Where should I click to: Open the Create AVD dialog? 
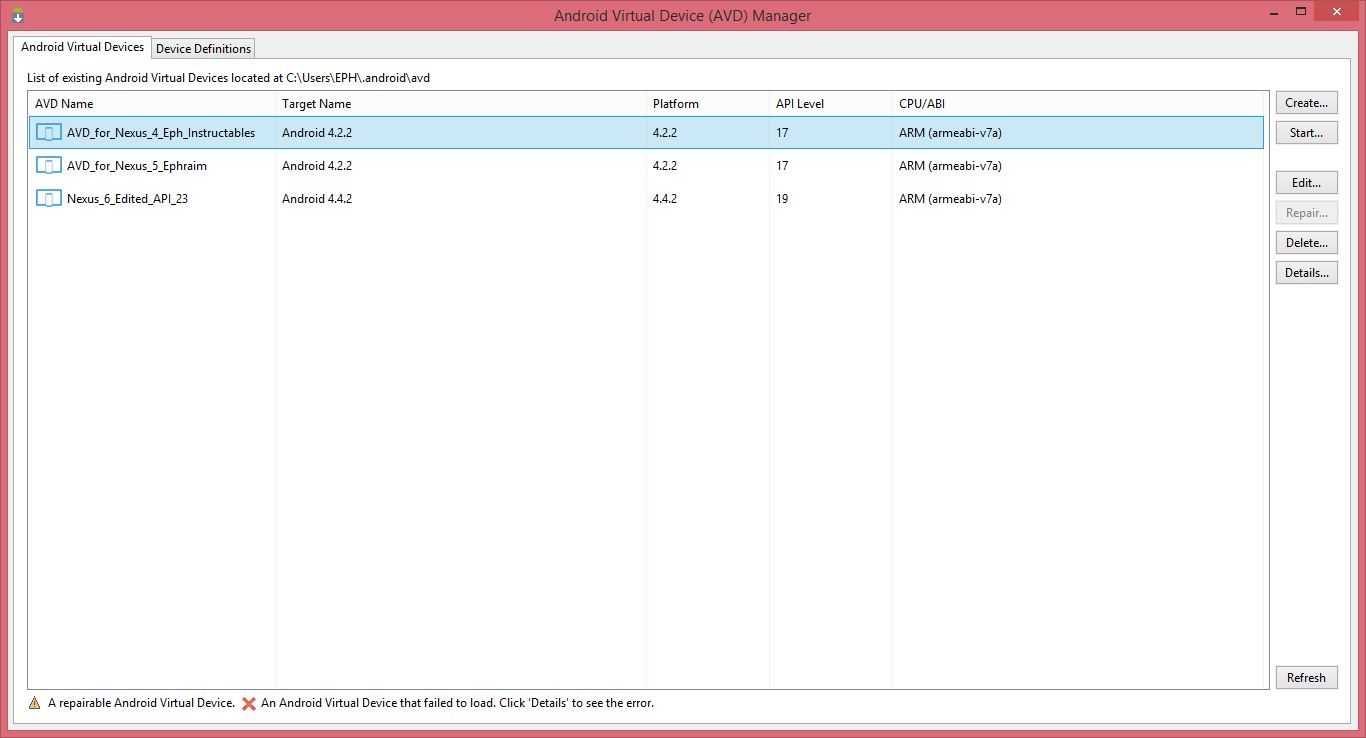click(1306, 102)
